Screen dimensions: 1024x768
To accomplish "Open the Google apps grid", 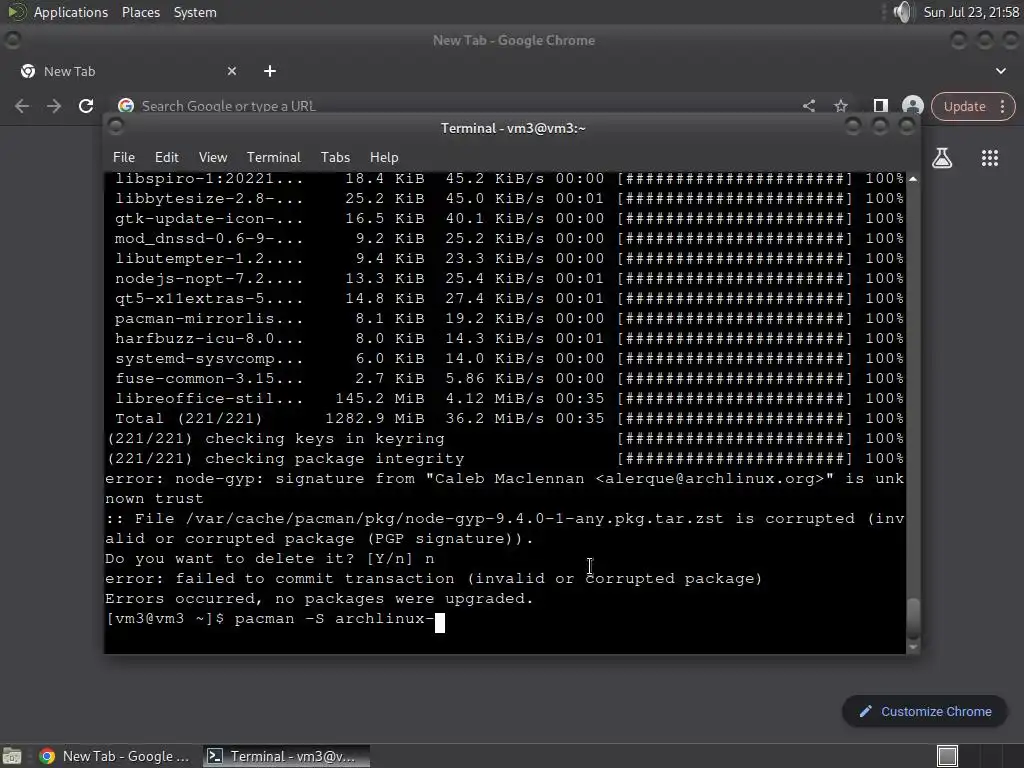I will pos(989,157).
